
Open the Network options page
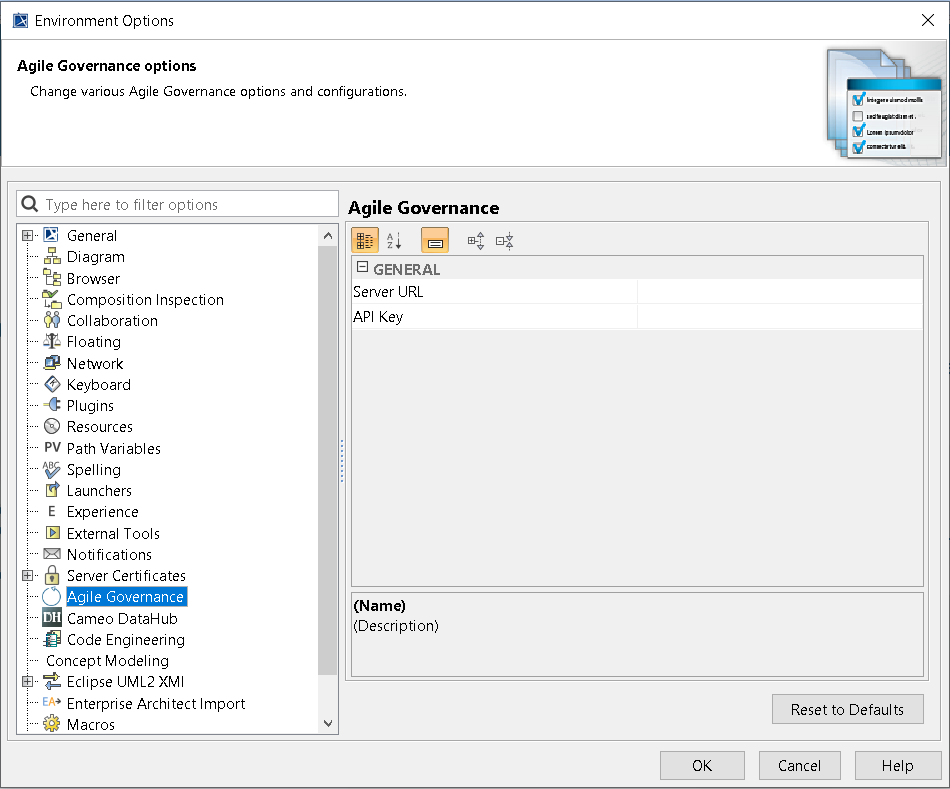pos(95,363)
